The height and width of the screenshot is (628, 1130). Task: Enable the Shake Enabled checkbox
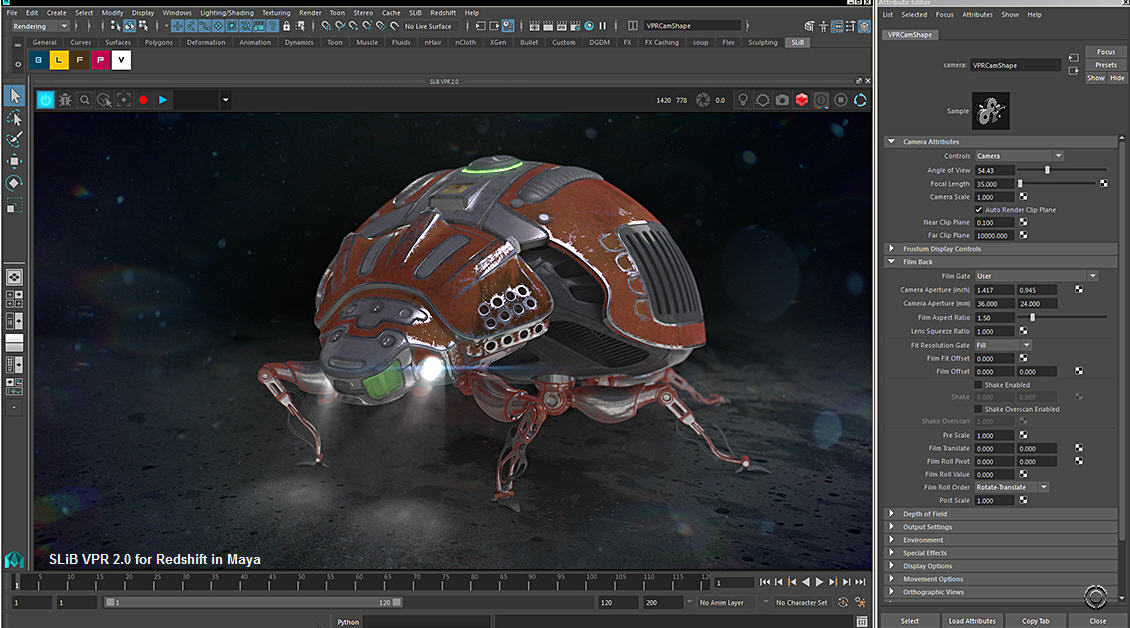pyautogui.click(x=979, y=385)
